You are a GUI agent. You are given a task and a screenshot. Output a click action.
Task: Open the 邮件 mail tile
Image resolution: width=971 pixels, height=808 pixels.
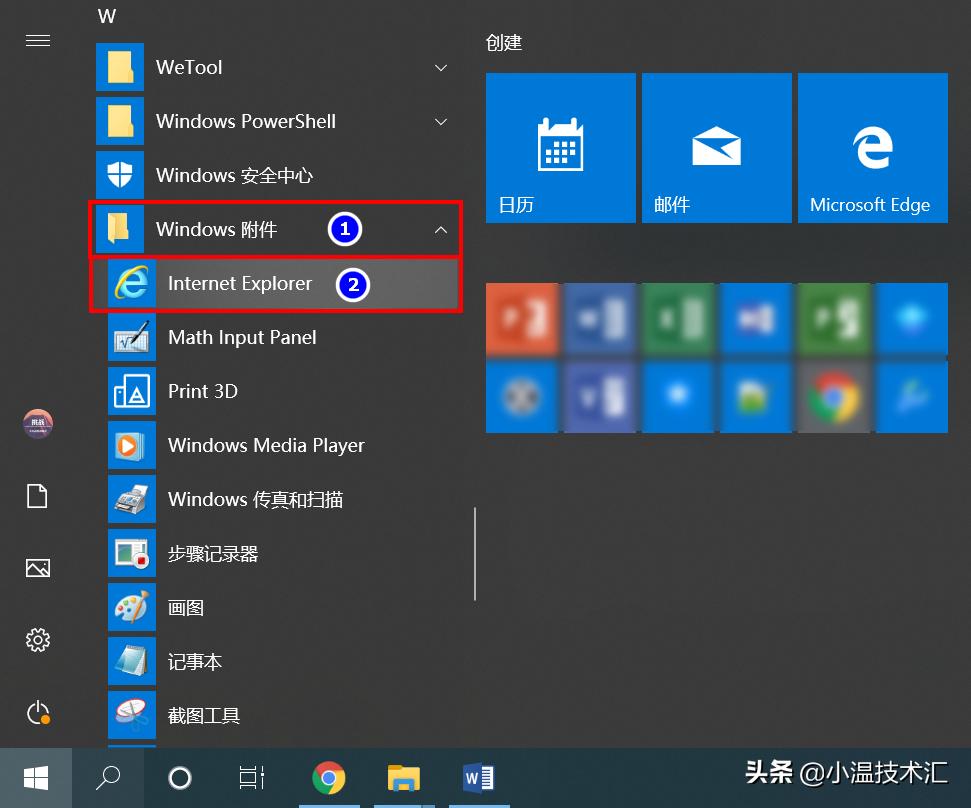716,147
